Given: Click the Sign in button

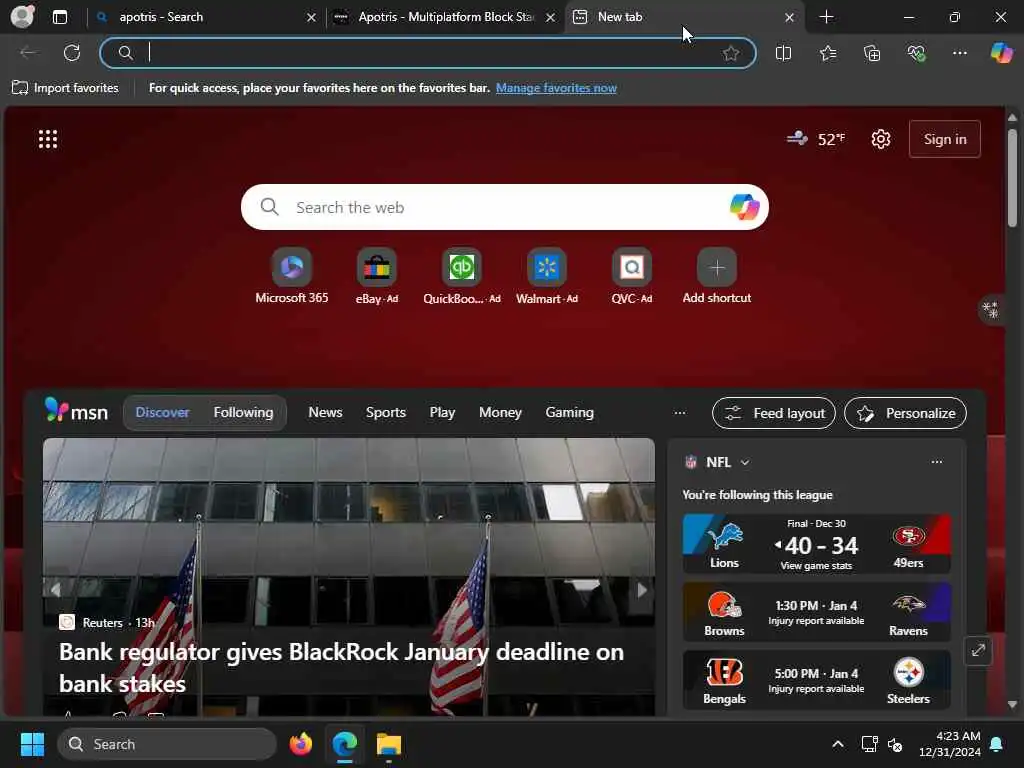Looking at the screenshot, I should pos(945,139).
